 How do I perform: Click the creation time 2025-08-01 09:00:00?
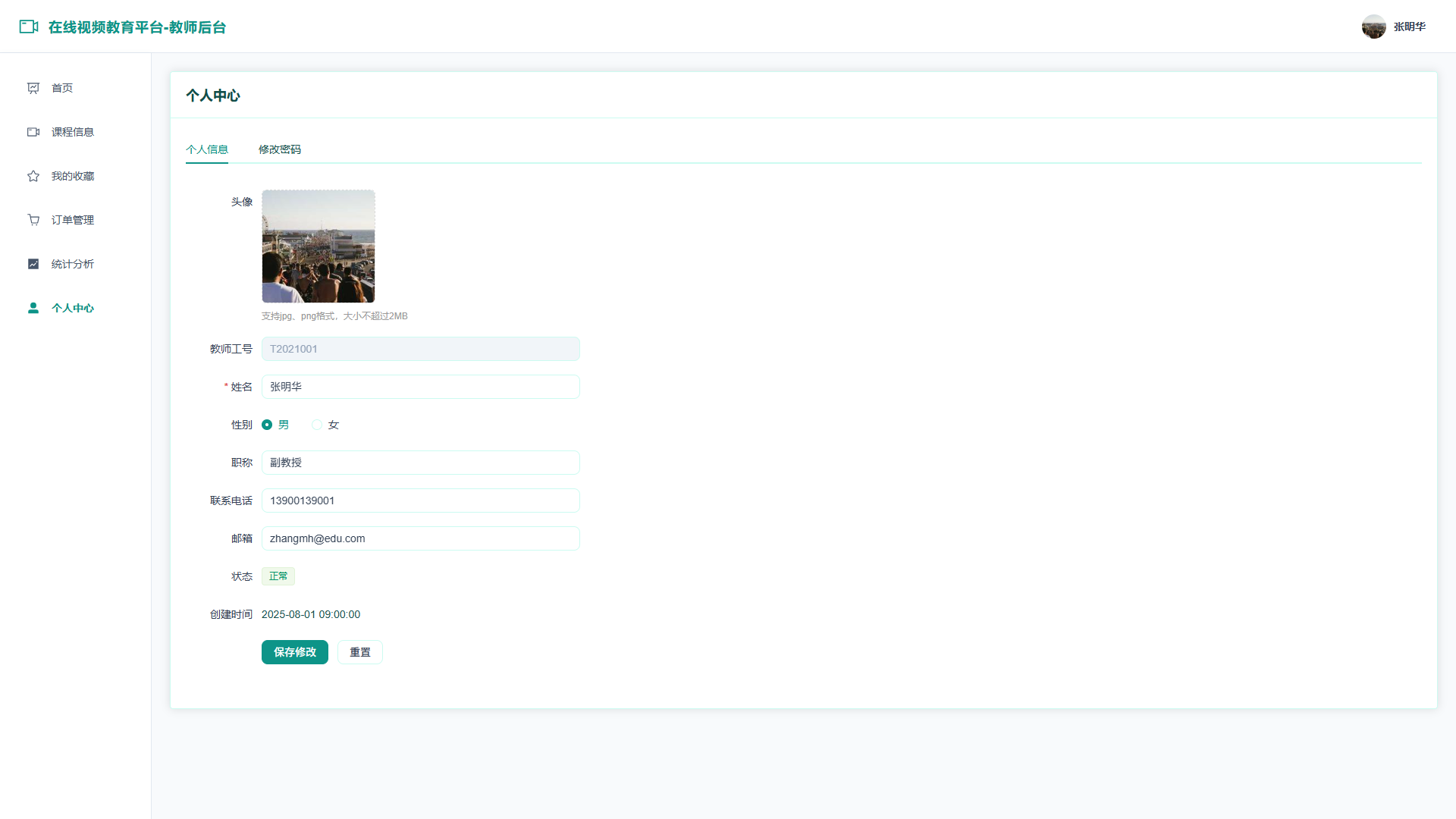[x=311, y=614]
